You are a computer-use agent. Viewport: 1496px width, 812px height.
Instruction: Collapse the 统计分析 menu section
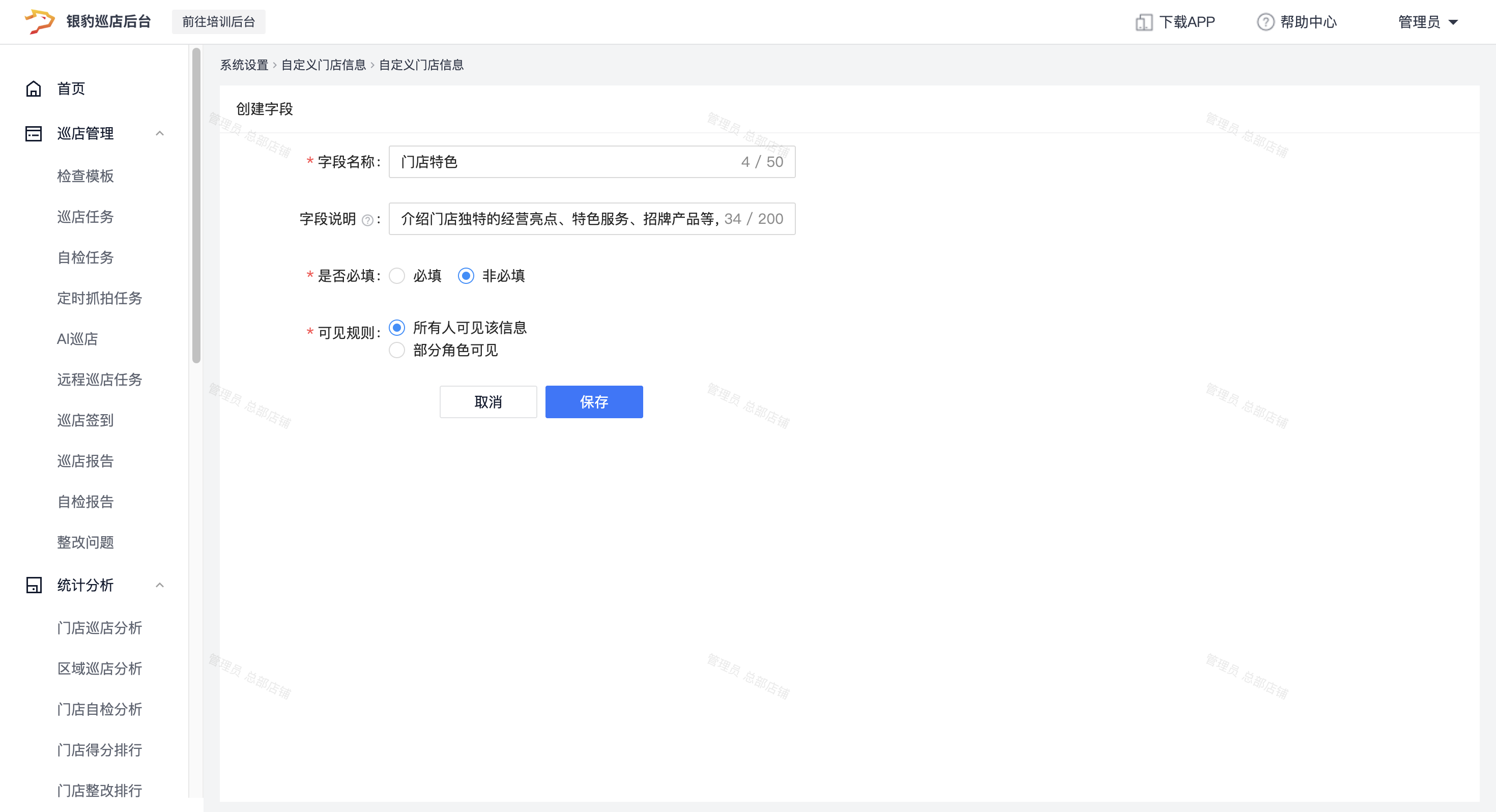click(160, 585)
